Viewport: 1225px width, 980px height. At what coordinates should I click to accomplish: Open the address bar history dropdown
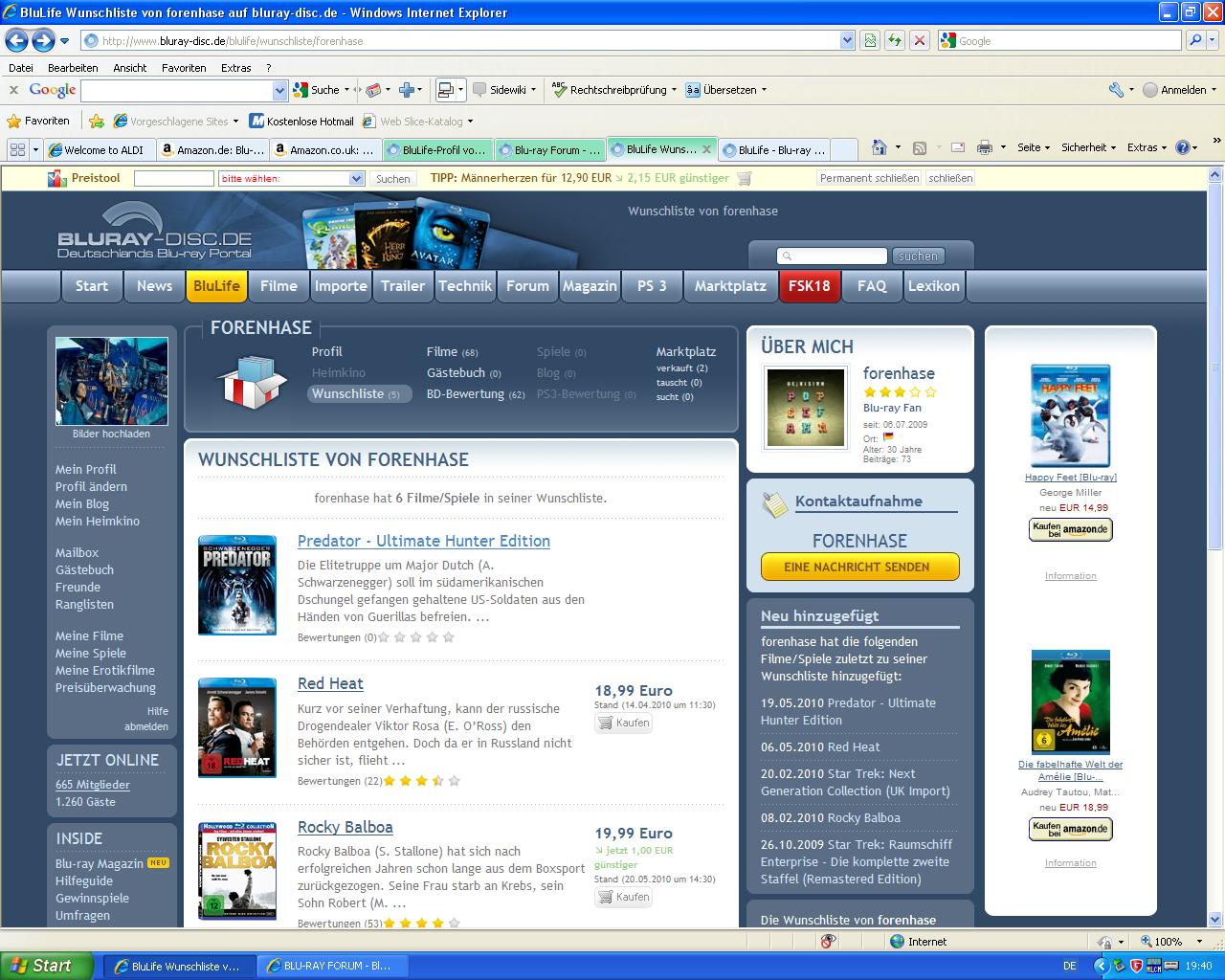847,40
